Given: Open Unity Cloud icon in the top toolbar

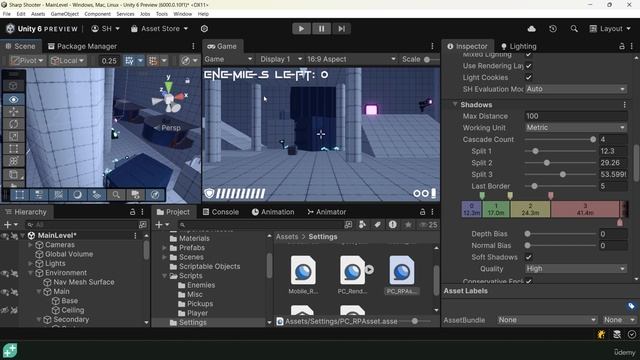Looking at the screenshot, I should pos(531,29).
